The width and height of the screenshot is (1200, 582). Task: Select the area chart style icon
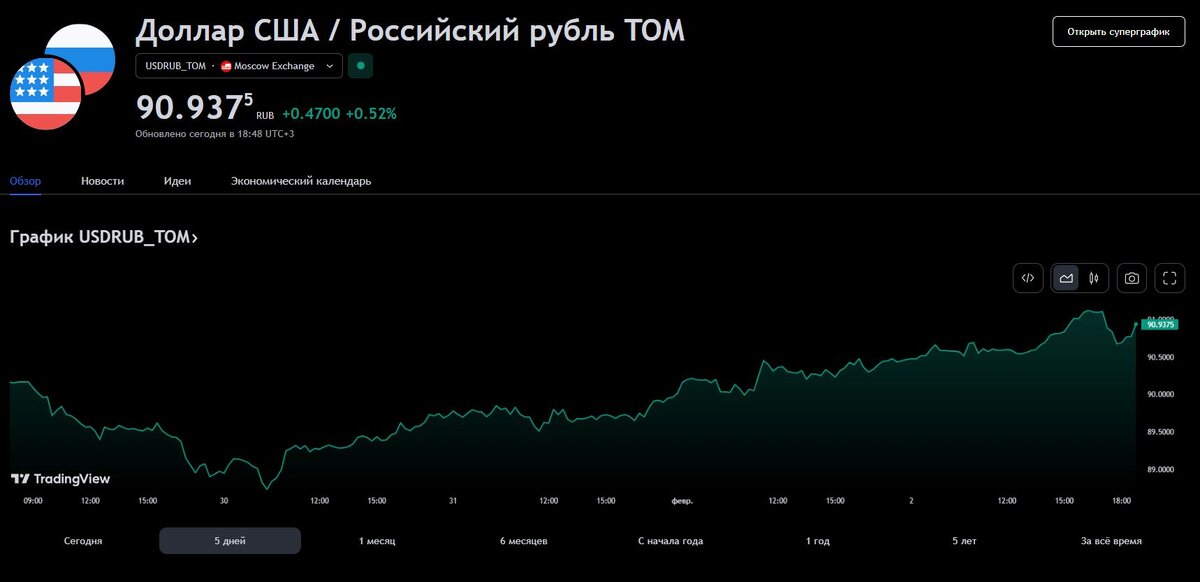(1065, 278)
